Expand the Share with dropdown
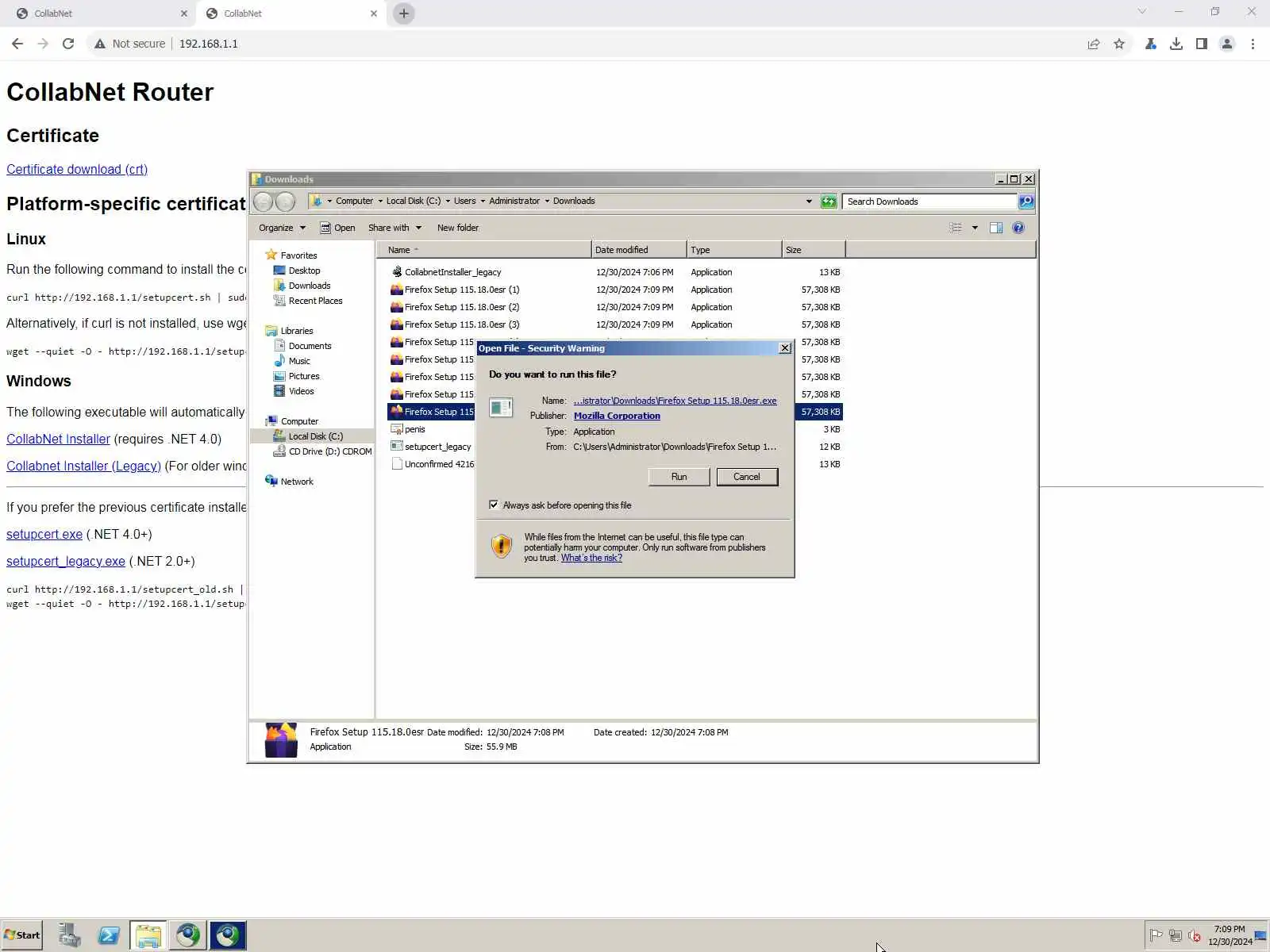The width and height of the screenshot is (1270, 952). point(394,228)
